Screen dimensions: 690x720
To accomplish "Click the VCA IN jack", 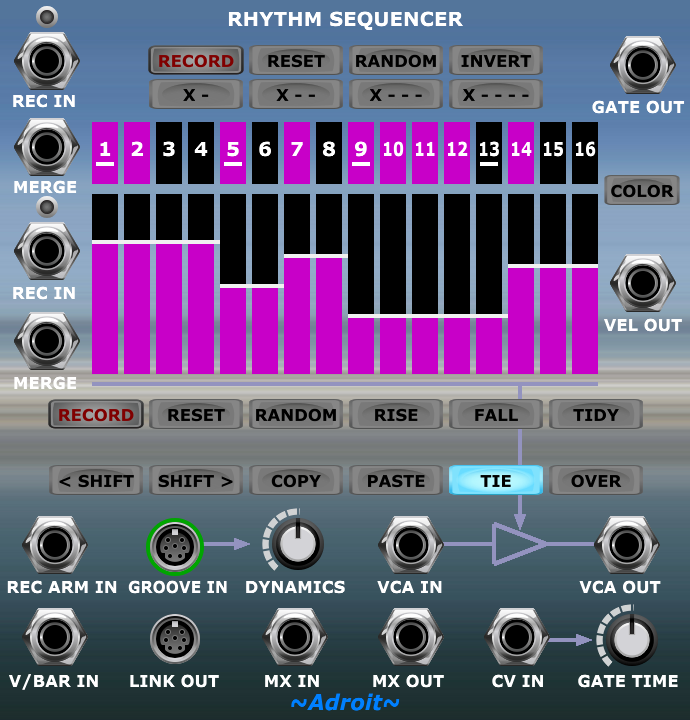I will pos(410,545).
